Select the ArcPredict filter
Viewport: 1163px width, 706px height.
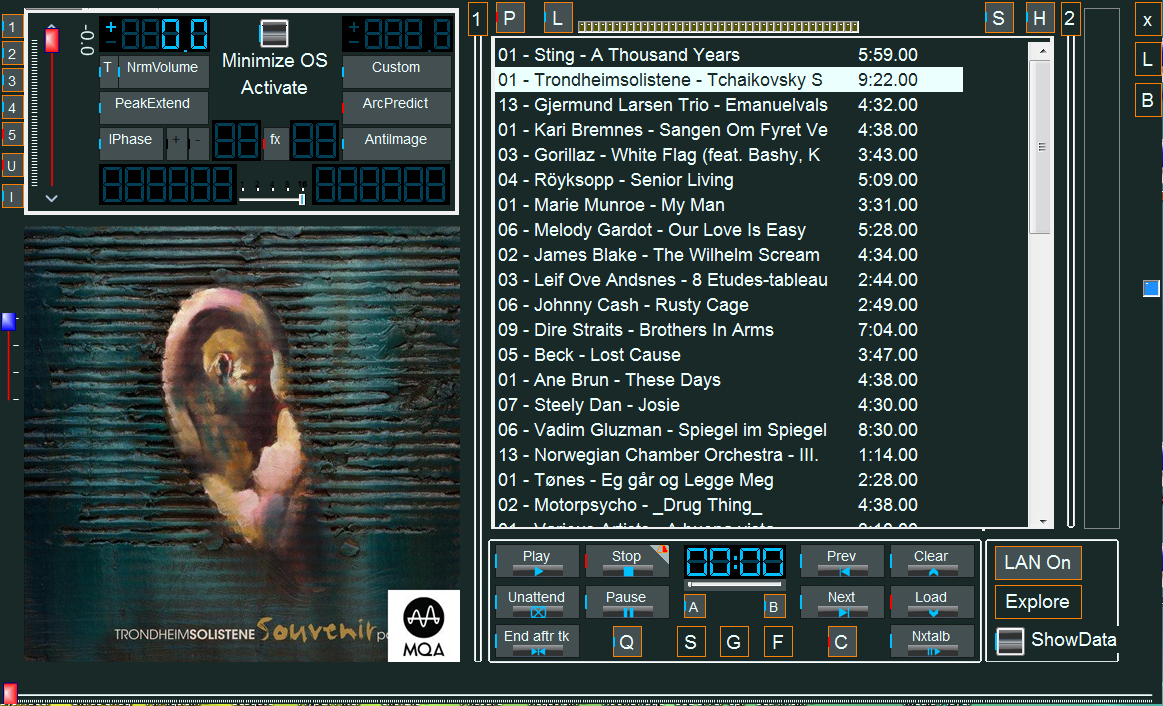point(397,108)
